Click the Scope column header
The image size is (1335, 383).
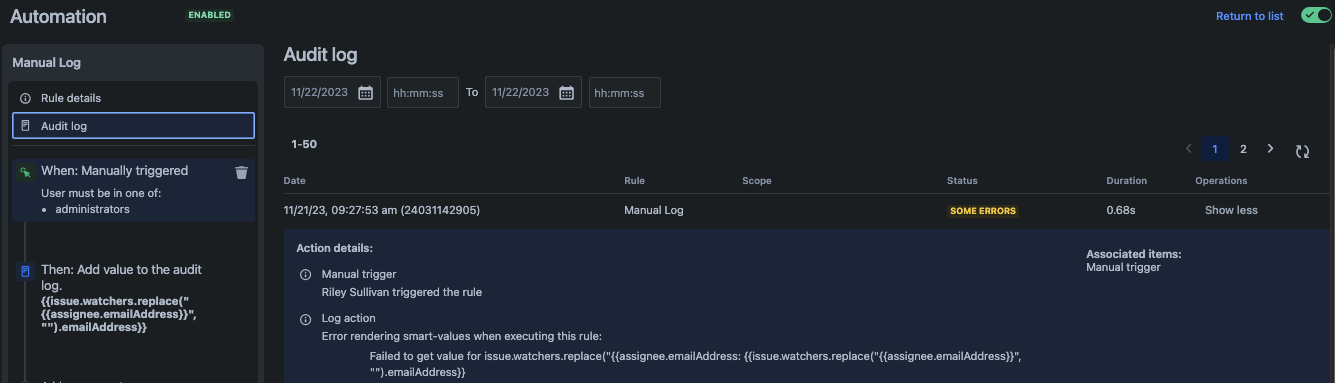757,181
